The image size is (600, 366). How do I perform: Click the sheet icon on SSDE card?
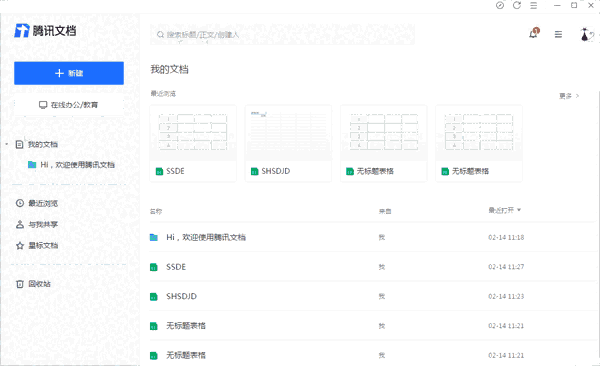159,172
